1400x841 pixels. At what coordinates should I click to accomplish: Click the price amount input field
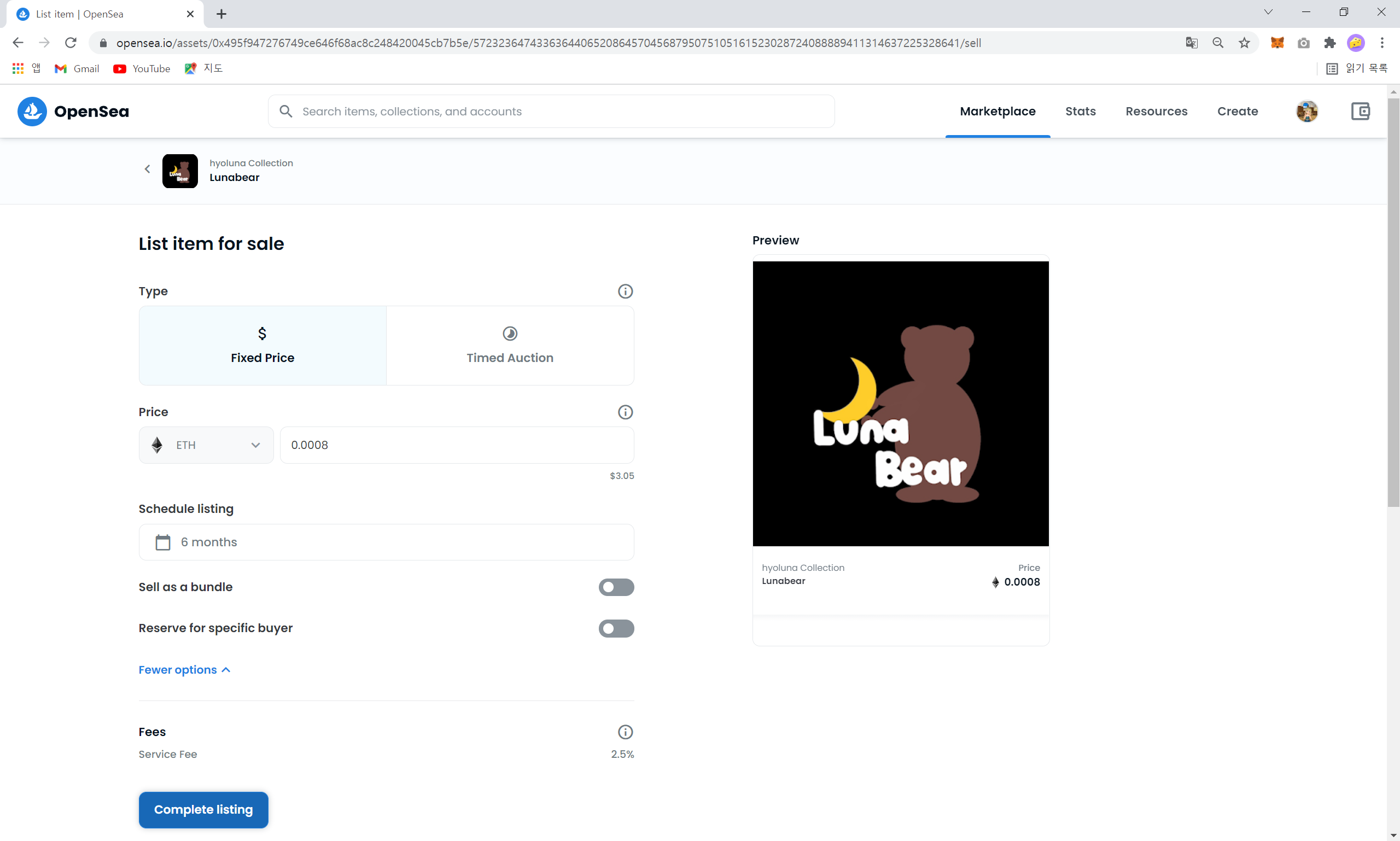pyautogui.click(x=456, y=445)
